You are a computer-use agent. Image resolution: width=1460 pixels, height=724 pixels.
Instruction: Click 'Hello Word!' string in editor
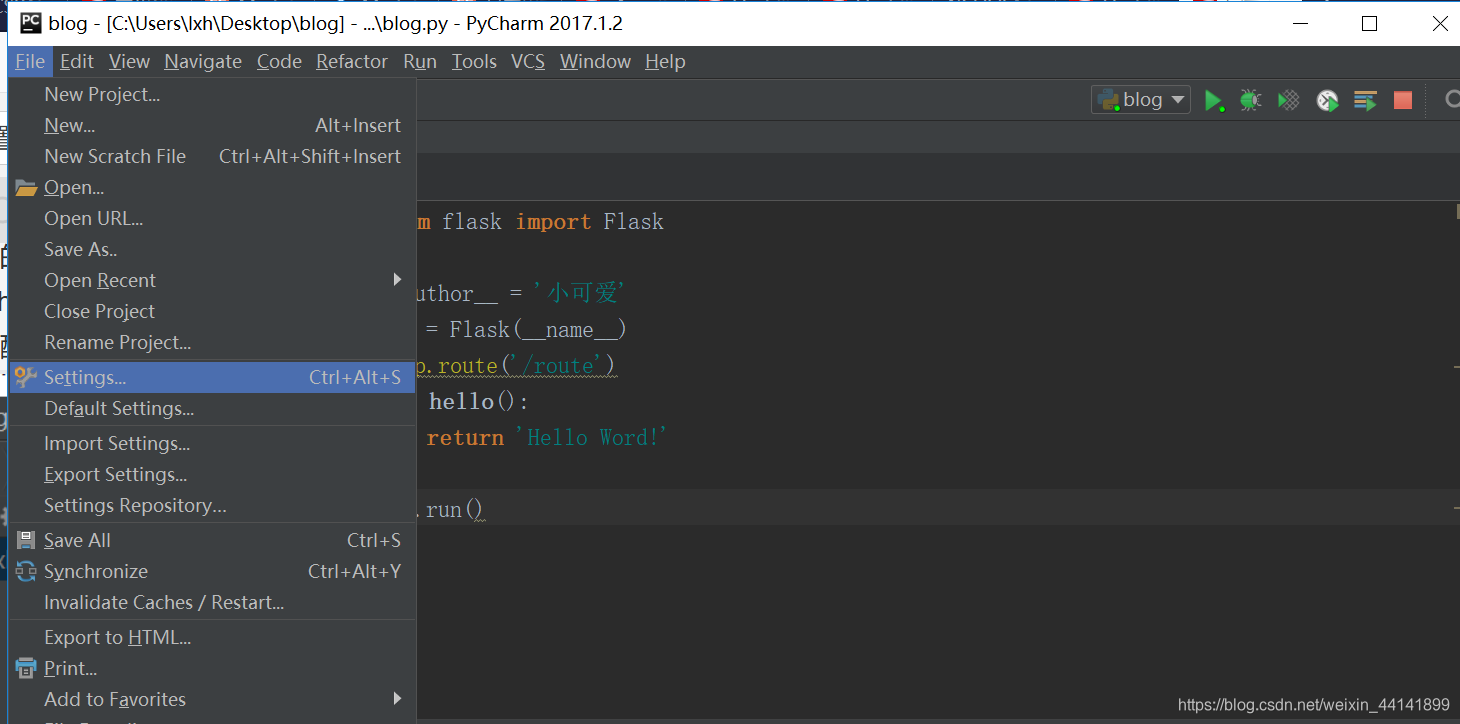pyautogui.click(x=591, y=437)
